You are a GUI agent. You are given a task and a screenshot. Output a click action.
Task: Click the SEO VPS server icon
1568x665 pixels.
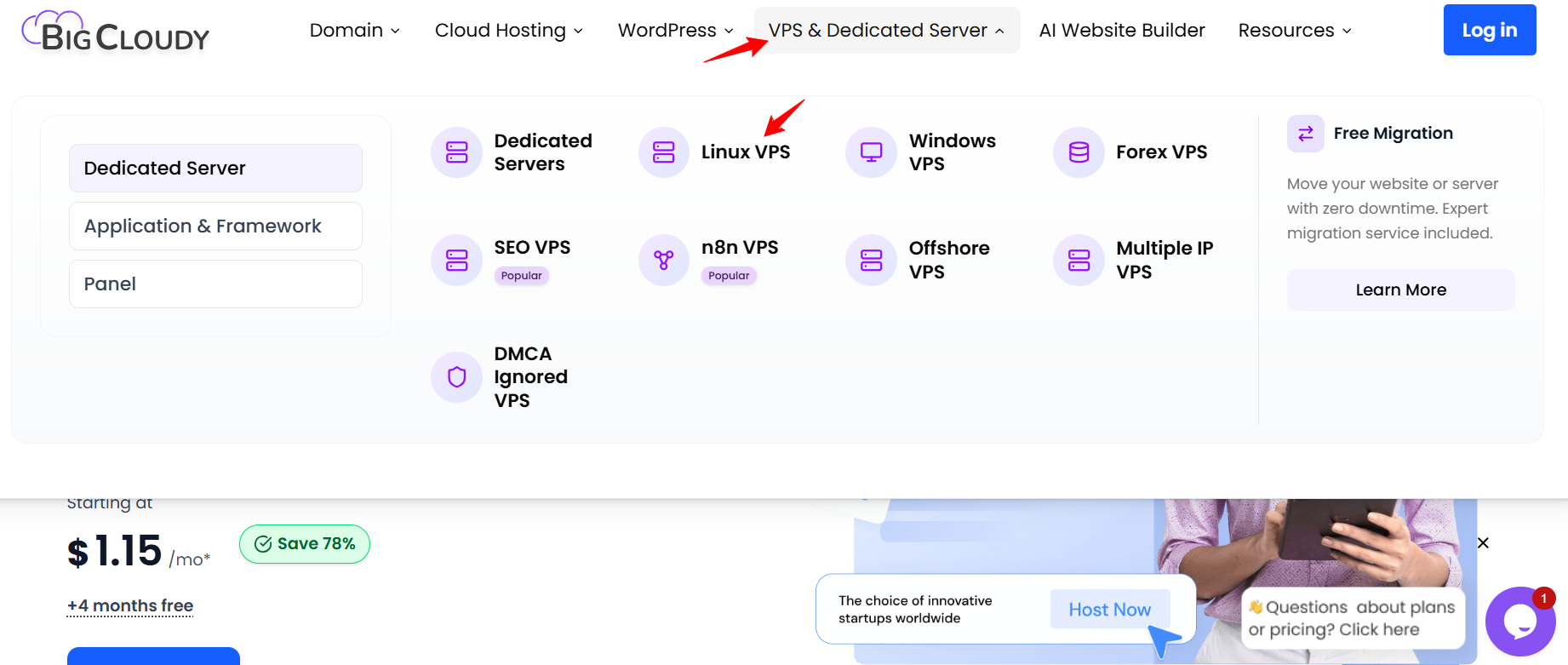pos(457,260)
